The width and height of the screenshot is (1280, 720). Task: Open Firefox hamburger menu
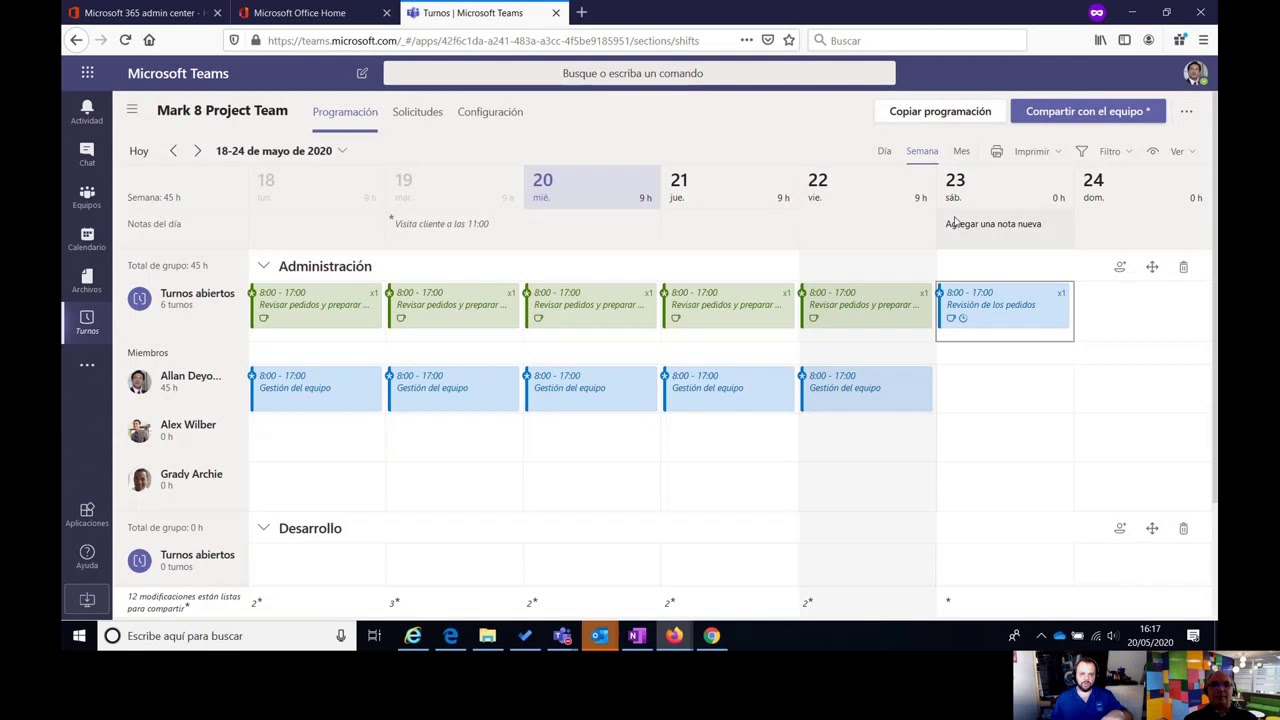click(x=1203, y=40)
